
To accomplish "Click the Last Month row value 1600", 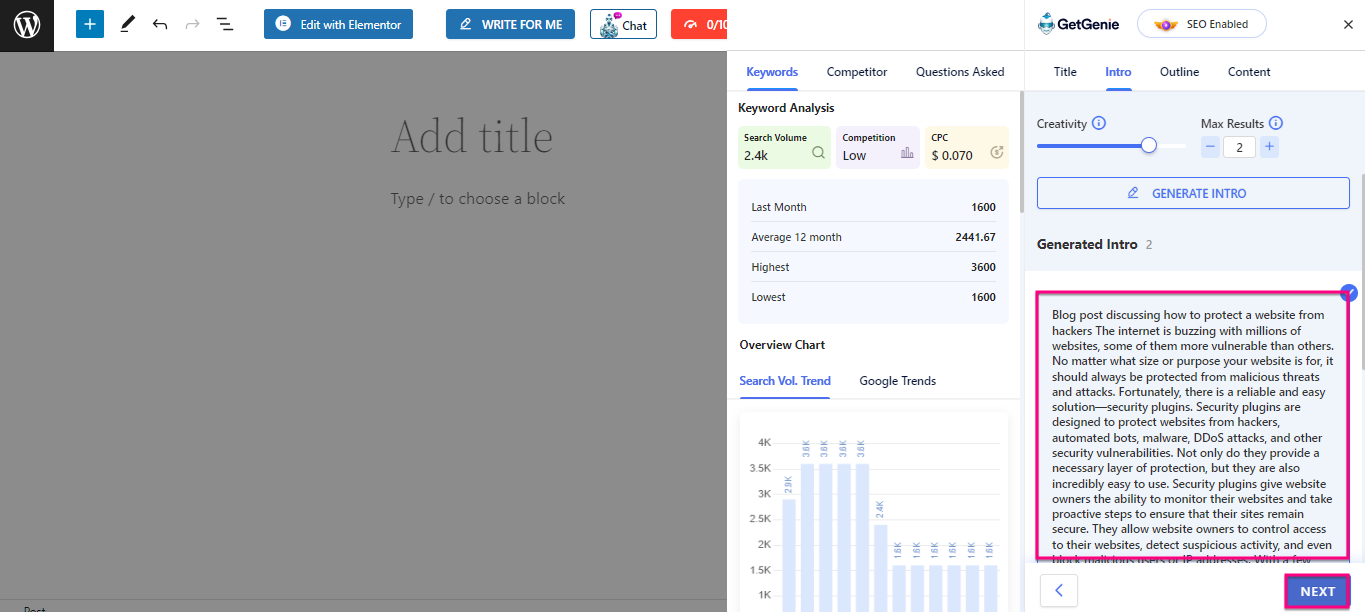I will [983, 207].
